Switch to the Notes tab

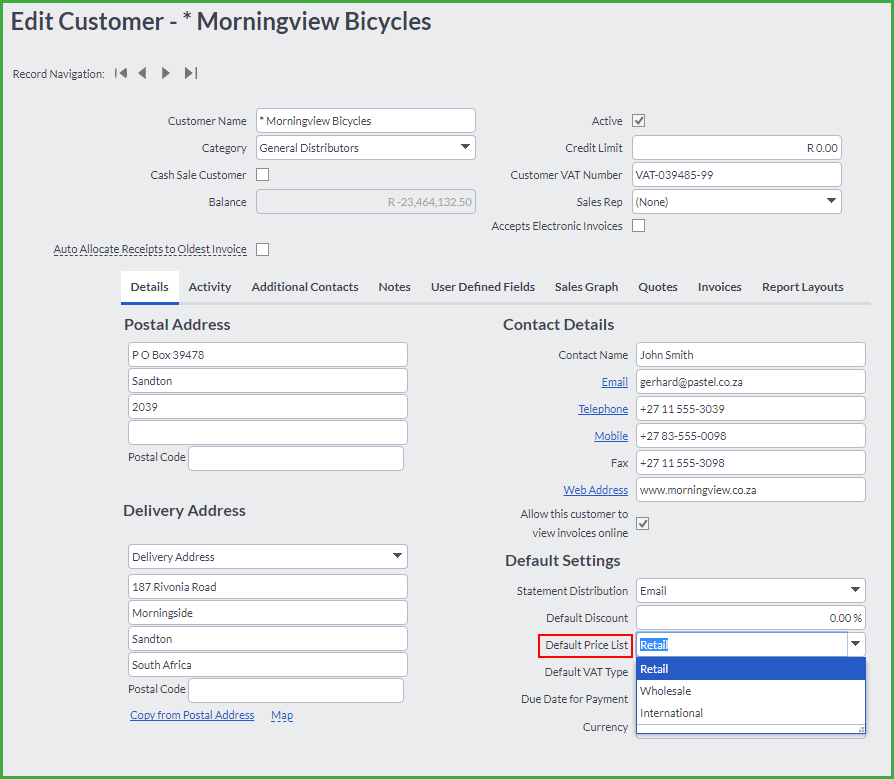(395, 287)
